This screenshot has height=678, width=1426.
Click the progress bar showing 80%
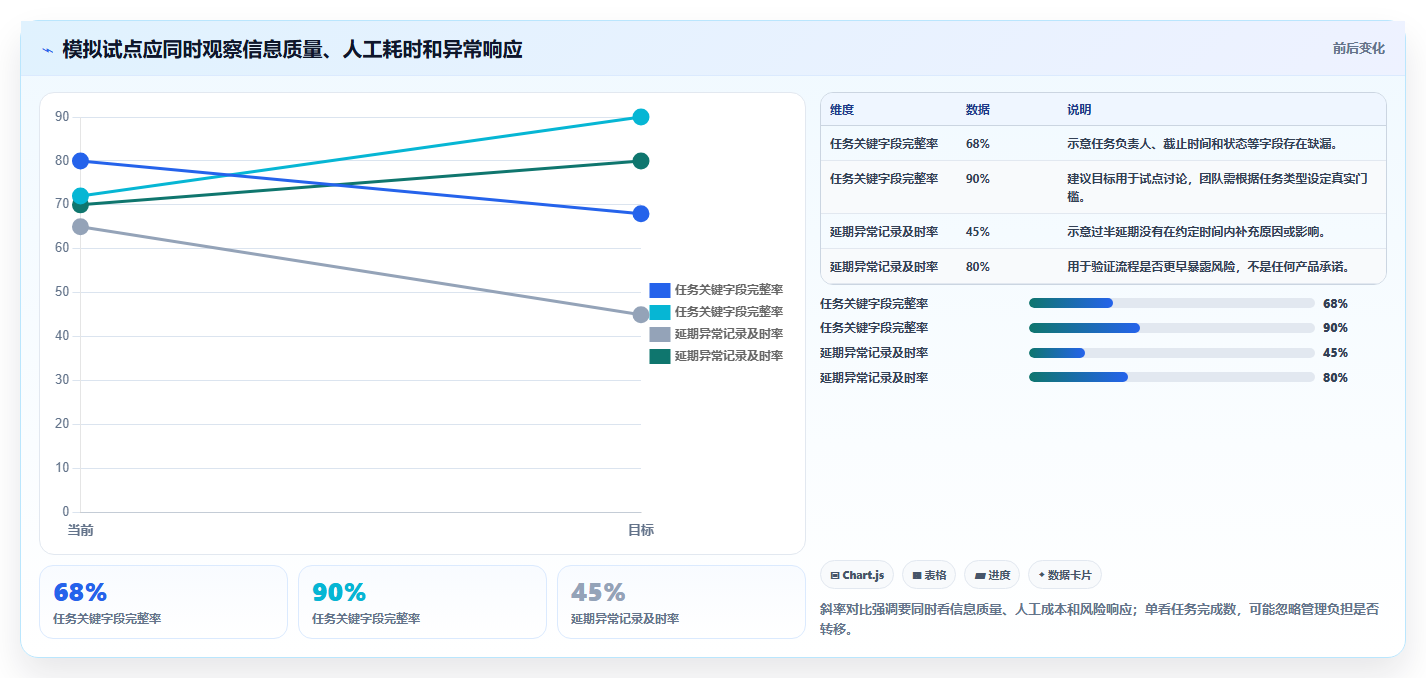click(1171, 377)
